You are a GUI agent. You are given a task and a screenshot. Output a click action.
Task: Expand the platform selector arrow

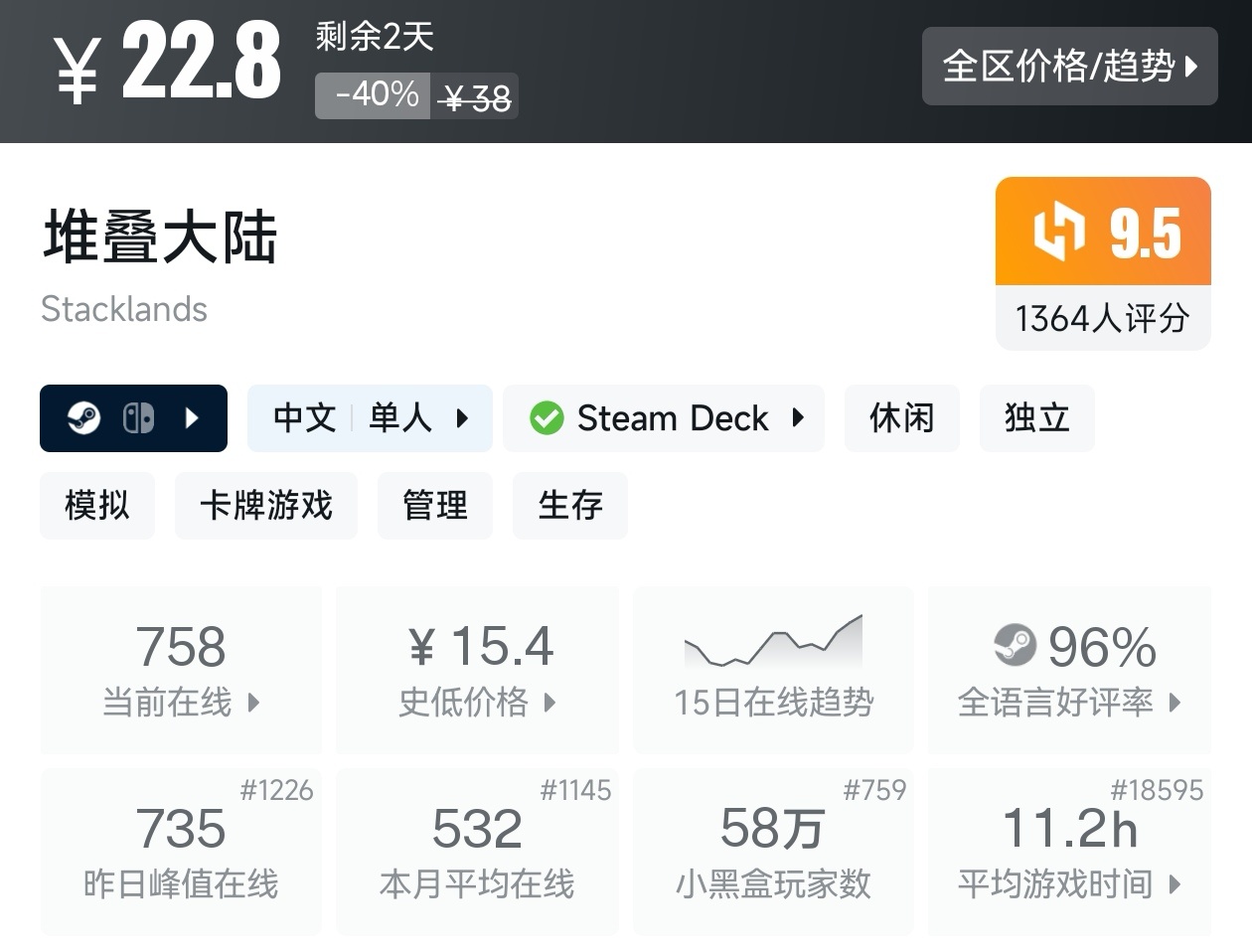coord(193,418)
